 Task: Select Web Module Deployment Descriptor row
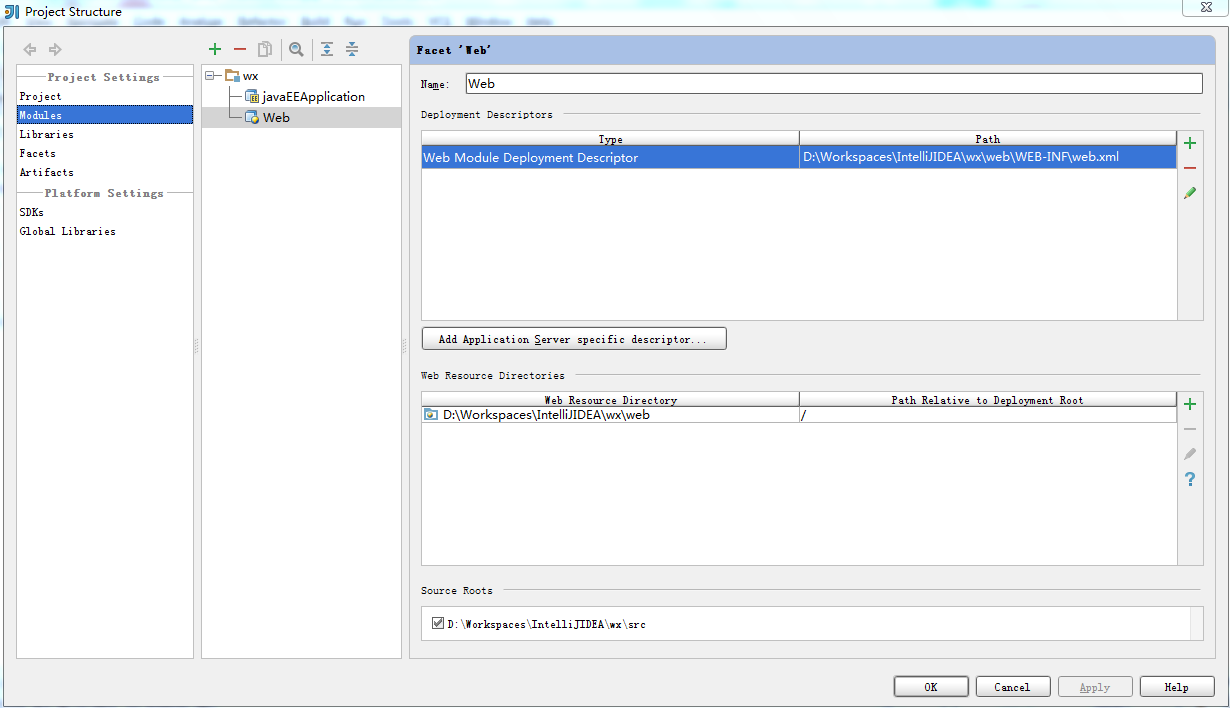799,157
